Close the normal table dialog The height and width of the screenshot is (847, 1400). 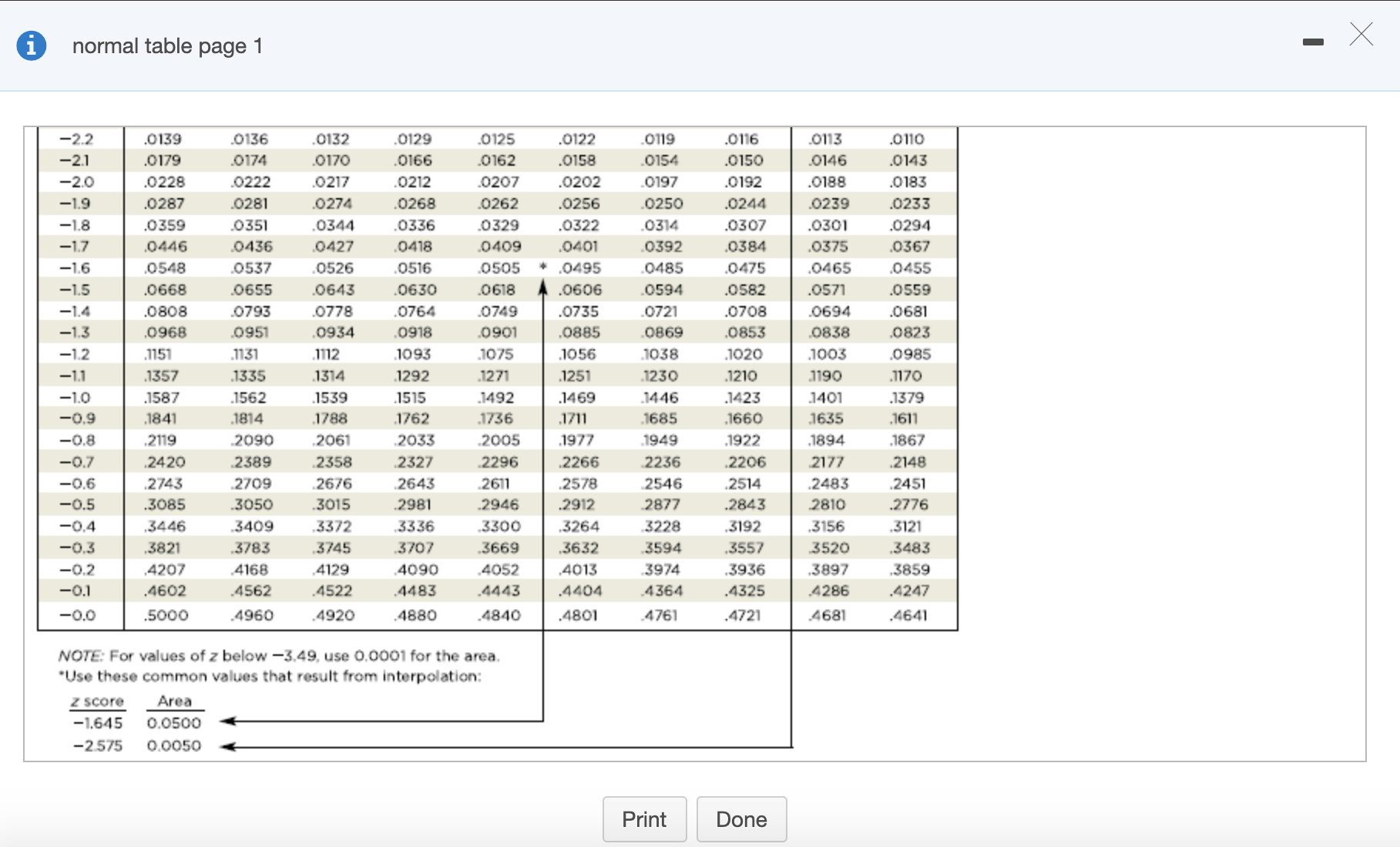click(x=1361, y=35)
